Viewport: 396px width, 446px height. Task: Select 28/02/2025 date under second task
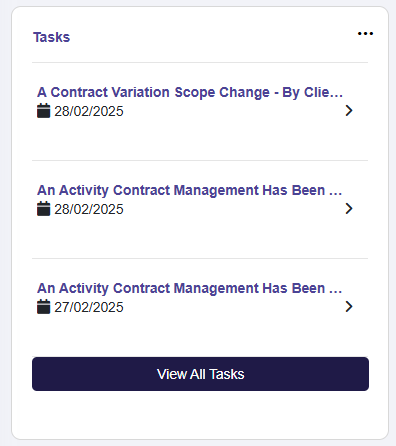click(89, 209)
